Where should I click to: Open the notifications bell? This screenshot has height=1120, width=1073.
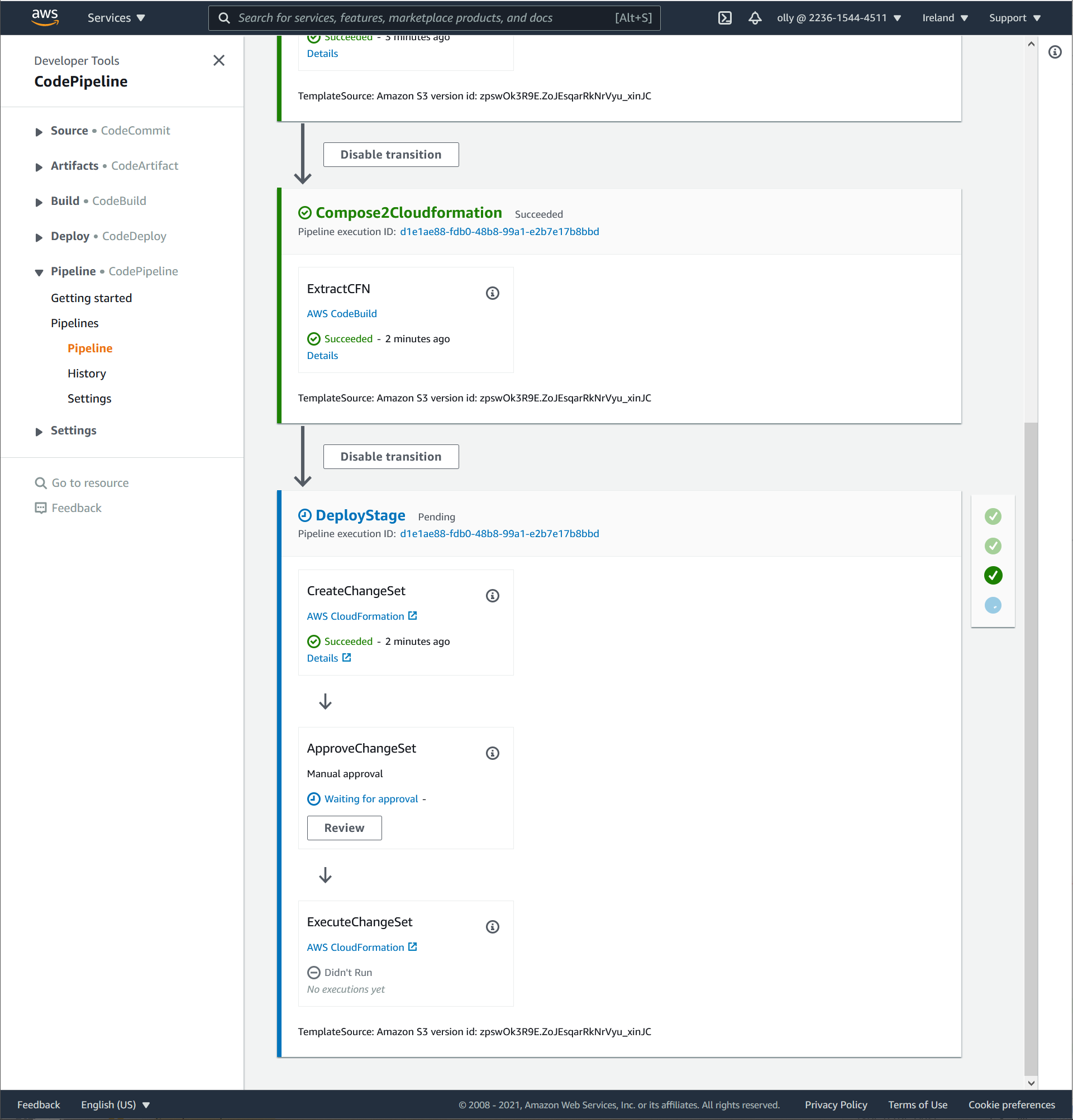coord(755,18)
